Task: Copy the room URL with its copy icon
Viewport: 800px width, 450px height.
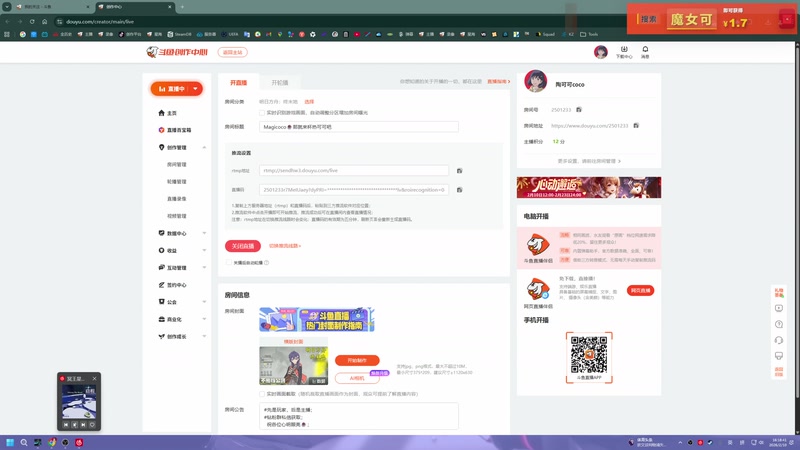Action: [636, 126]
